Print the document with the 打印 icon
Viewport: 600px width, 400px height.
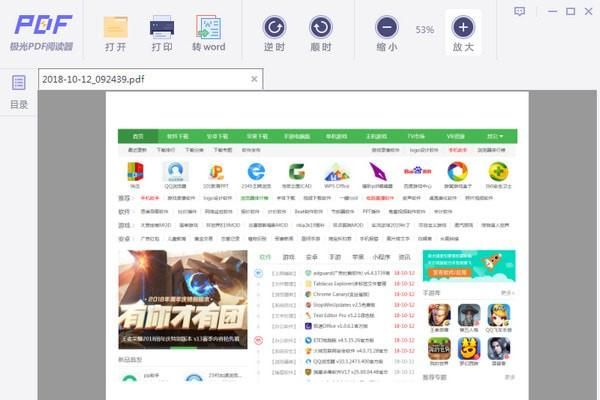[x=162, y=27]
